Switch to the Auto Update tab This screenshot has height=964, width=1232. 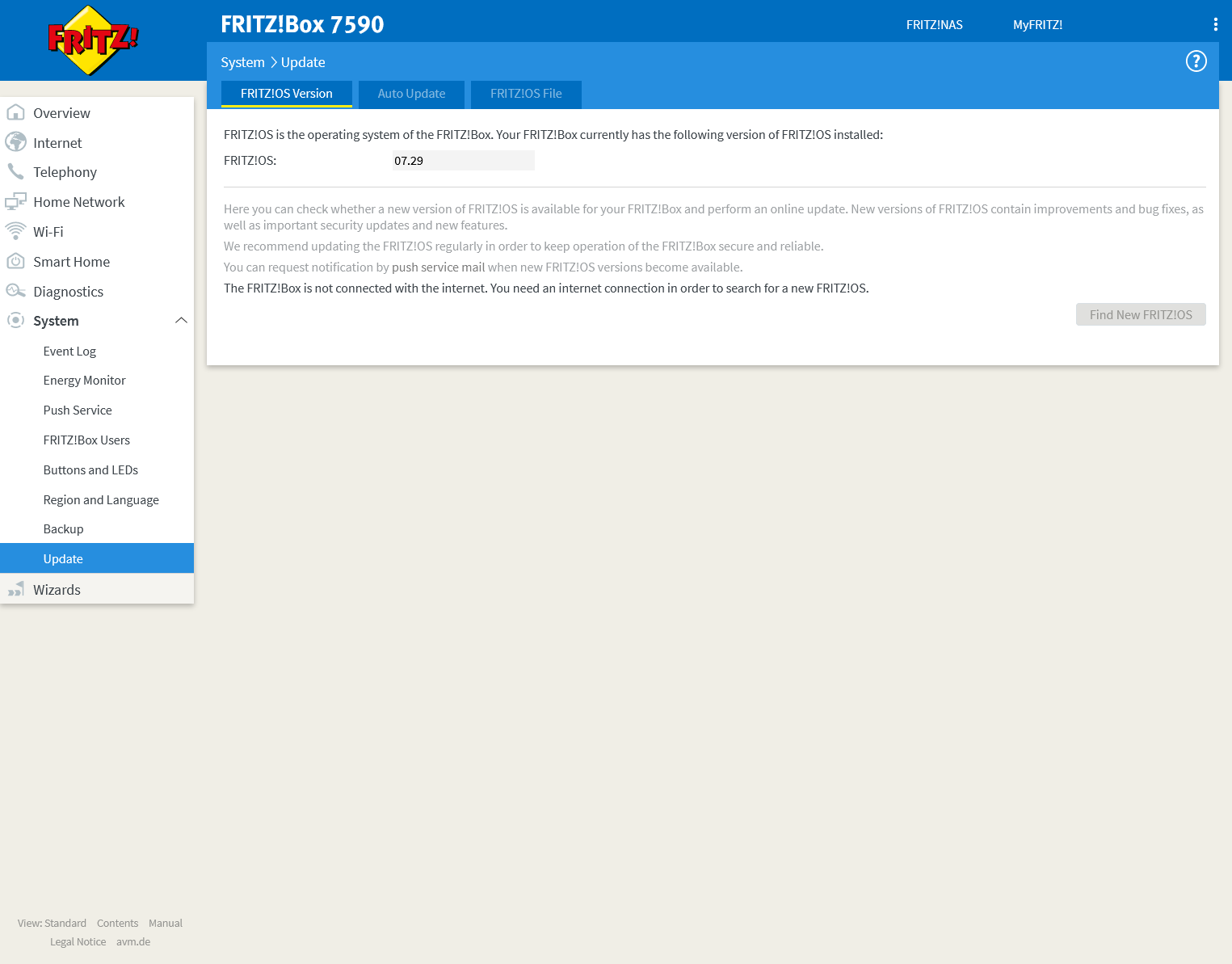click(411, 94)
